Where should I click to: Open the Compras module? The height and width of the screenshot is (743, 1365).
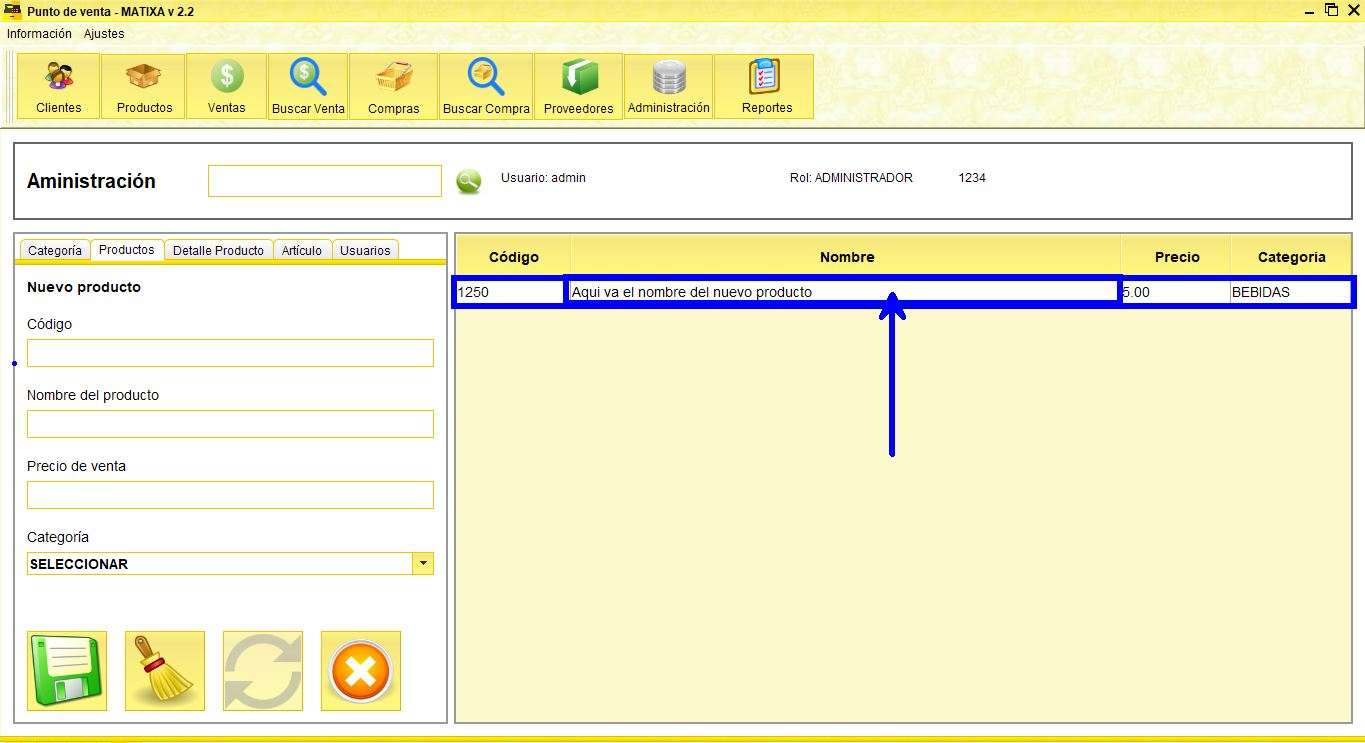pyautogui.click(x=393, y=86)
